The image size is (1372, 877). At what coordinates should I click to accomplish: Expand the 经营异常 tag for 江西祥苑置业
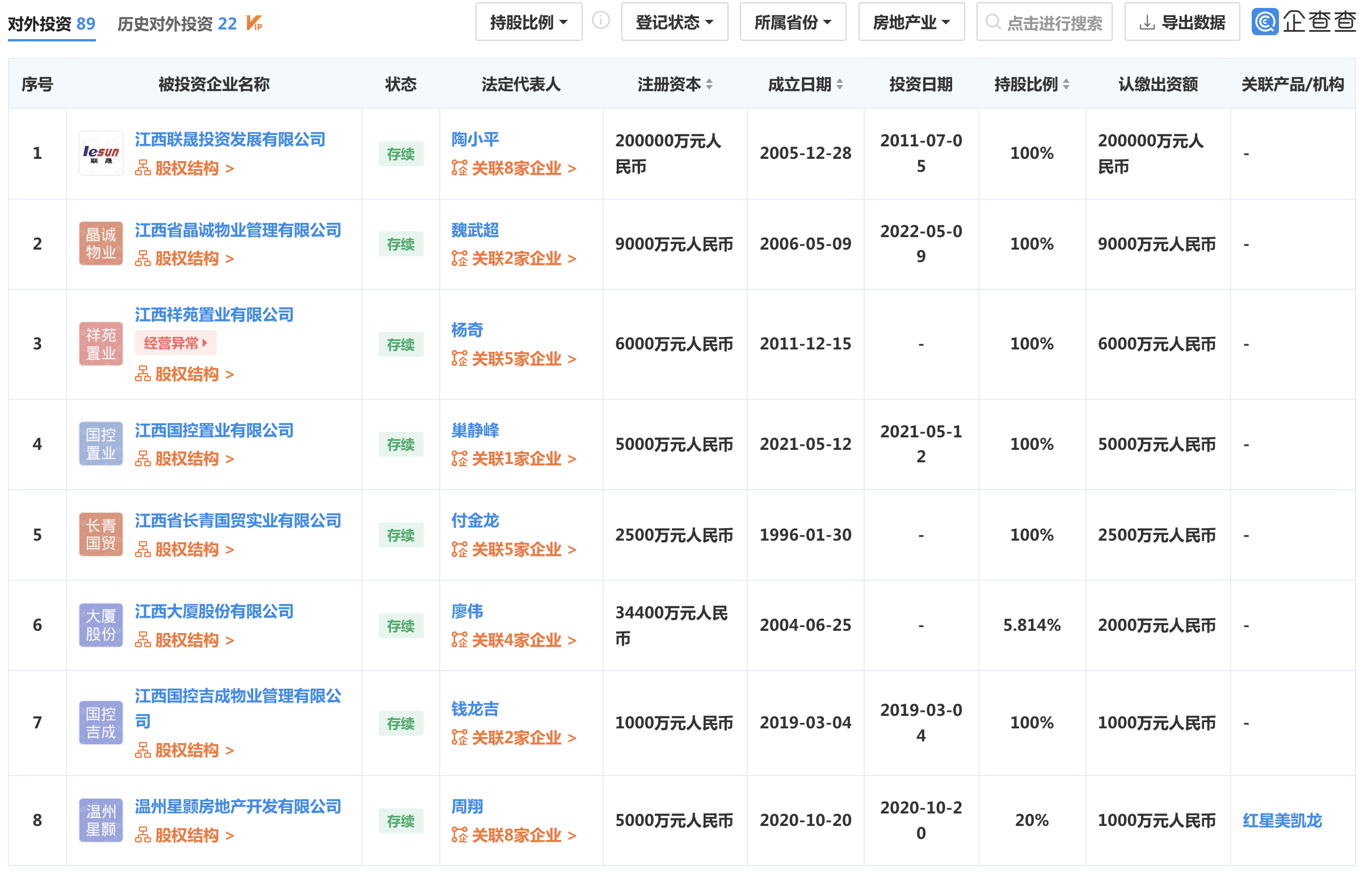click(175, 343)
